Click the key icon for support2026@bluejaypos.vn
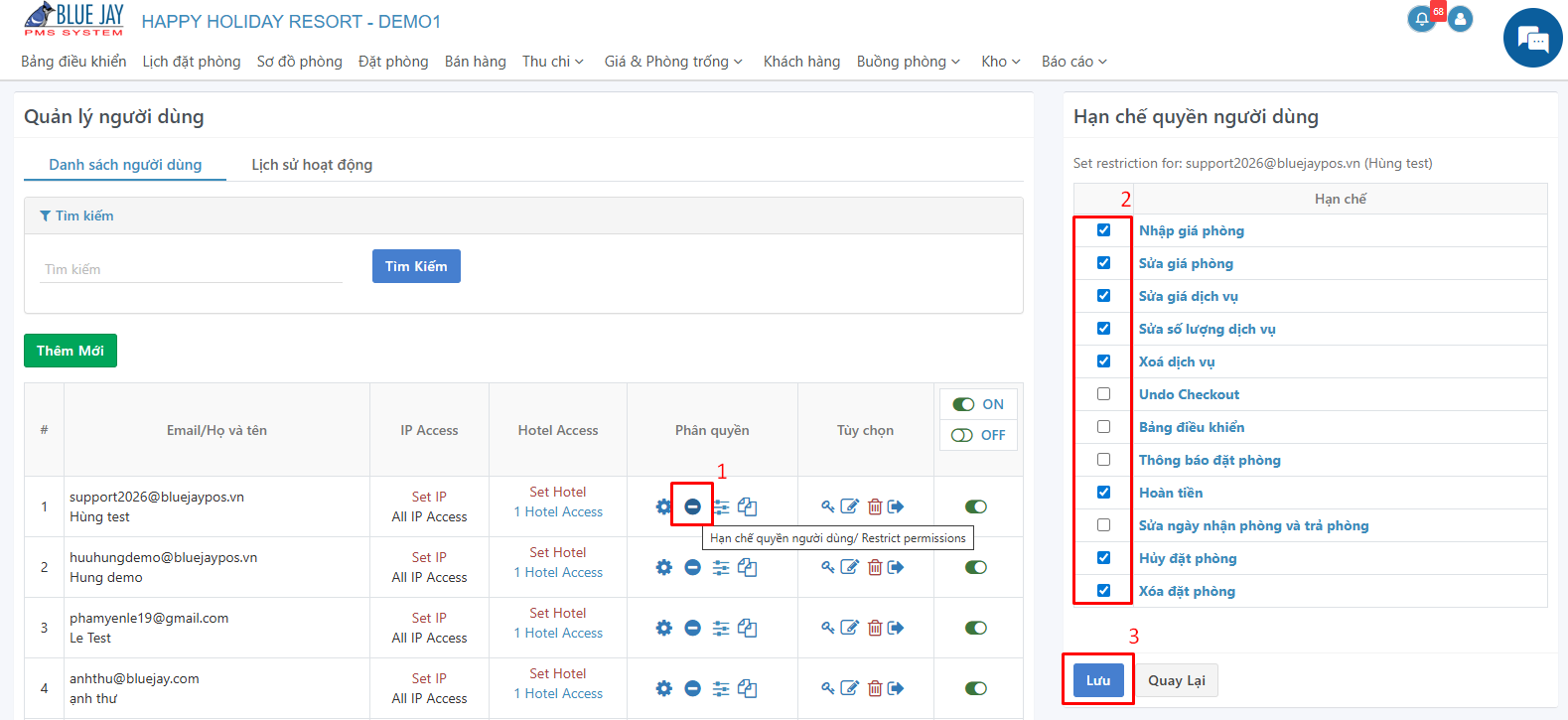1568x720 pixels. pyautogui.click(x=828, y=506)
